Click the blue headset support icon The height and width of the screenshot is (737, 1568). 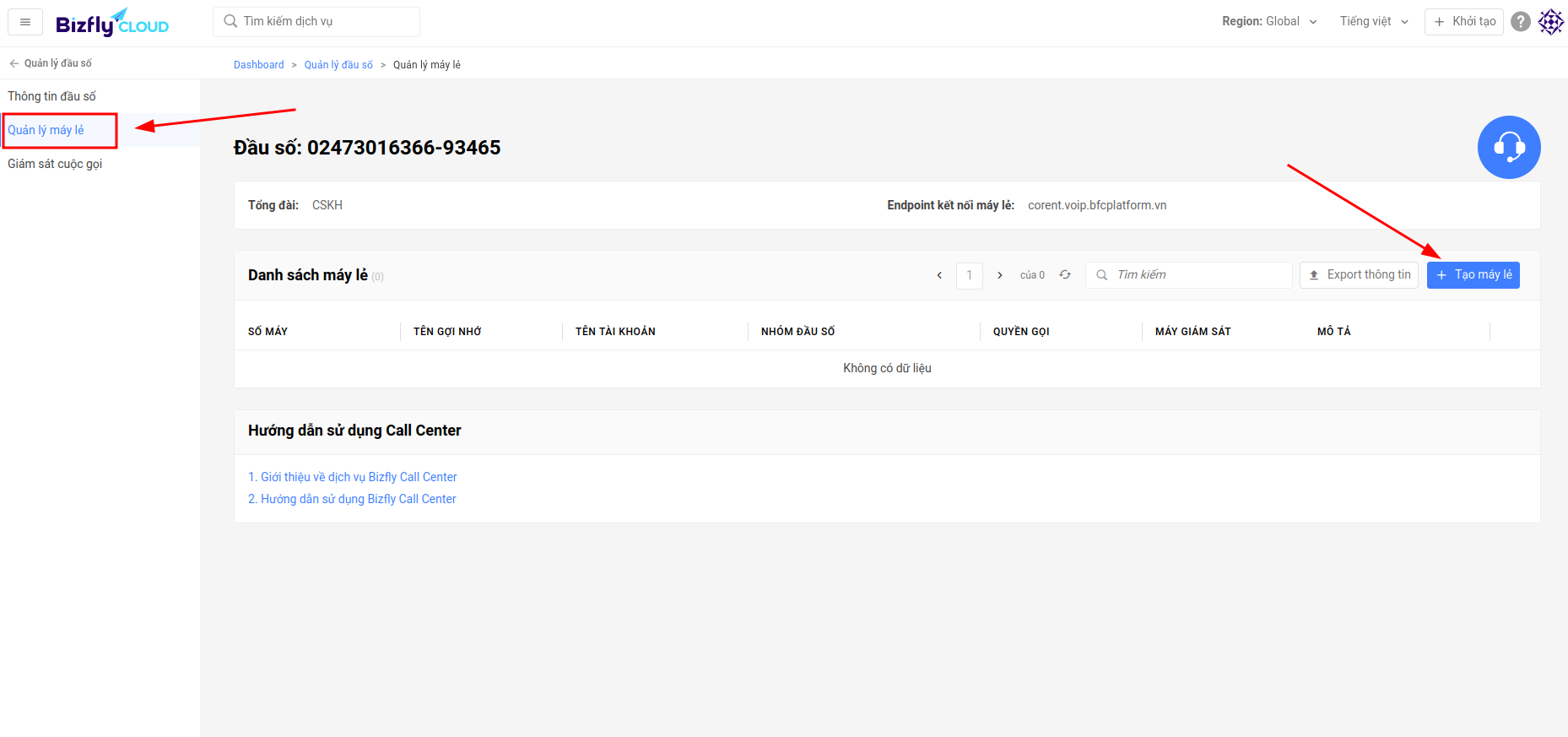point(1509,147)
